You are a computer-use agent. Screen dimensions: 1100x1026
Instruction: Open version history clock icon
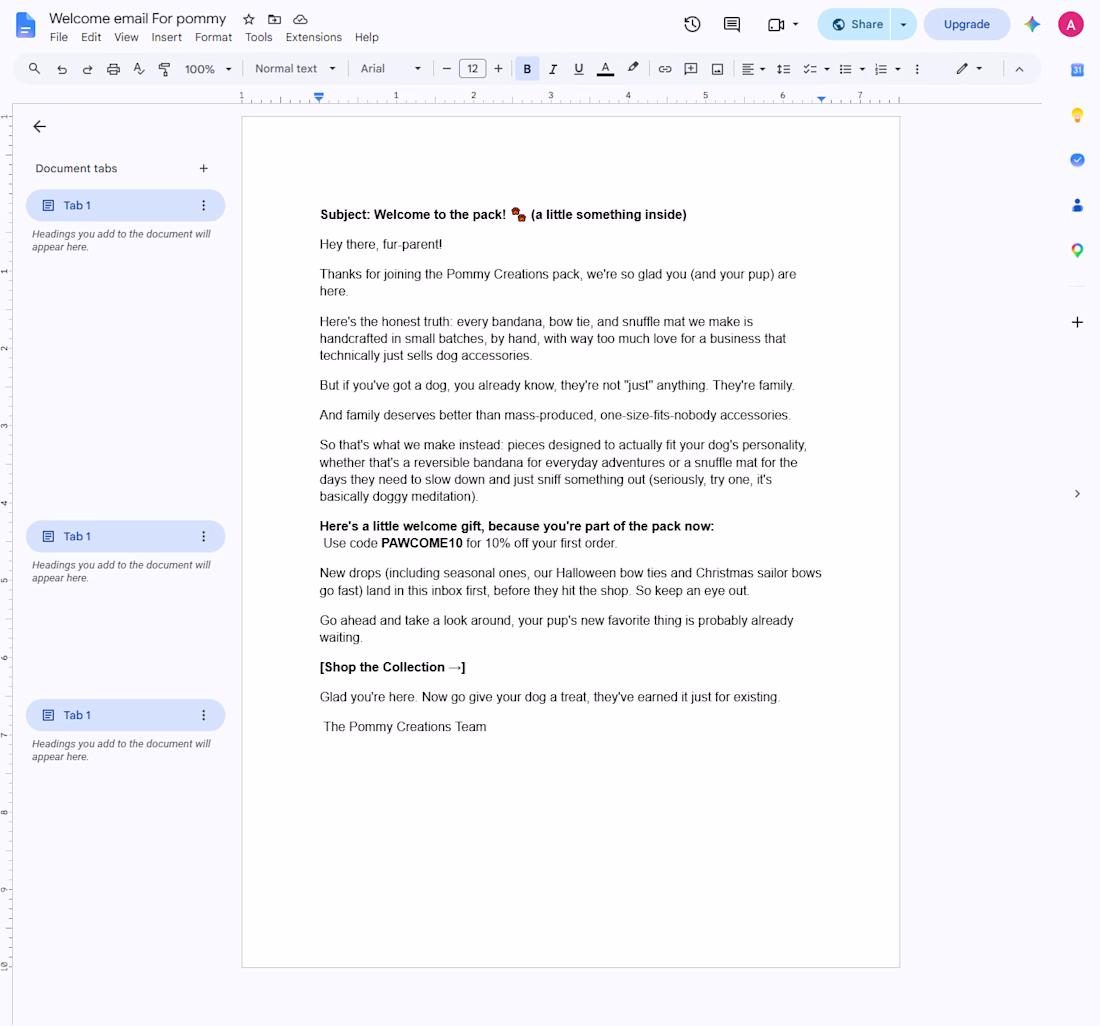[692, 25]
